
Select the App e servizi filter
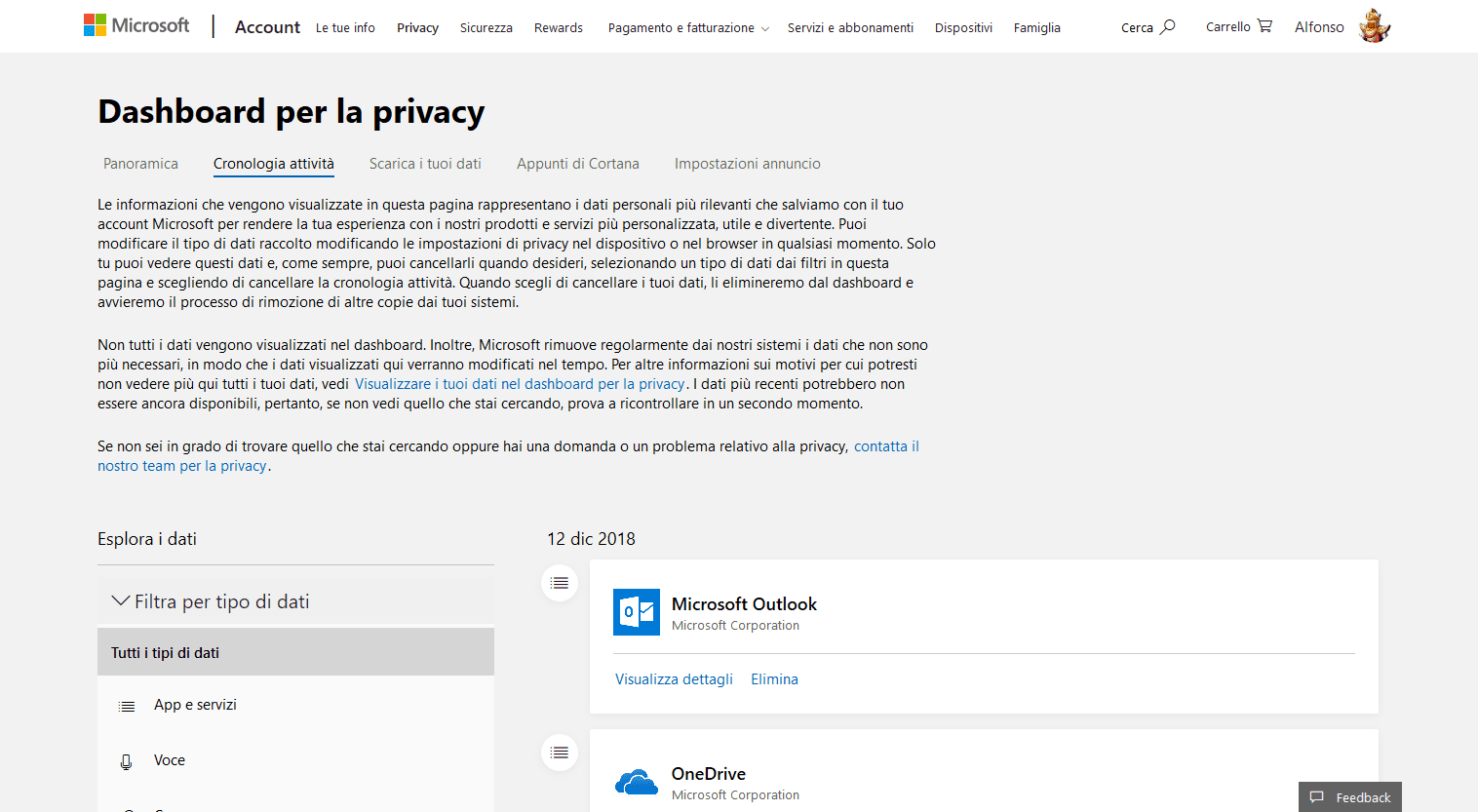click(195, 705)
